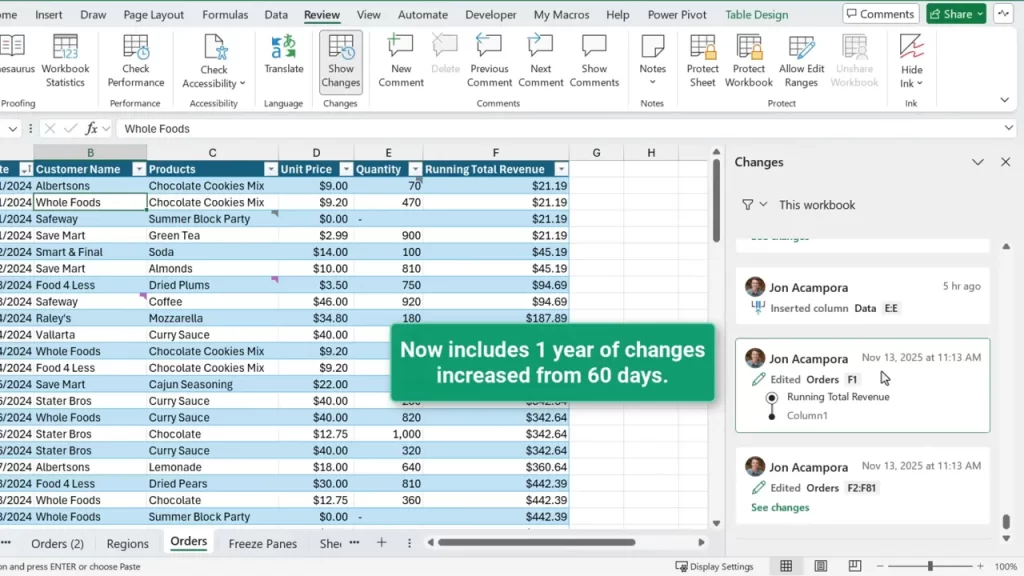Screen dimensions: 1024x576
Task: Enable Normal view in status bar
Action: tap(786, 566)
